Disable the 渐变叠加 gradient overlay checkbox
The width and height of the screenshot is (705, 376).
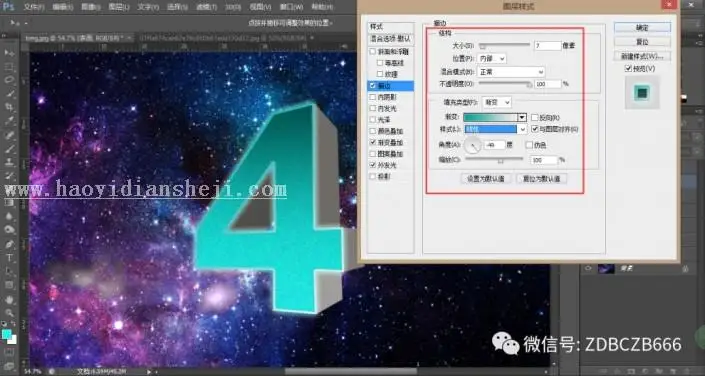[372, 143]
